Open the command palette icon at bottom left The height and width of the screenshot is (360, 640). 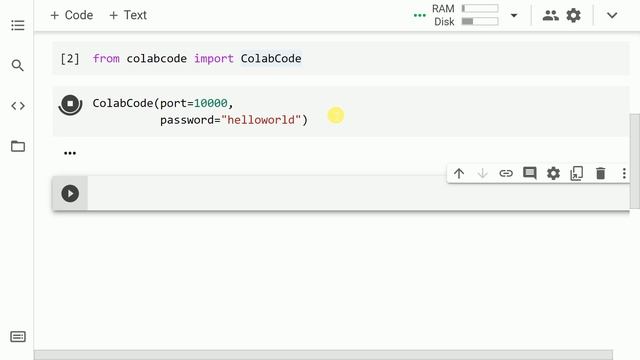coord(18,337)
